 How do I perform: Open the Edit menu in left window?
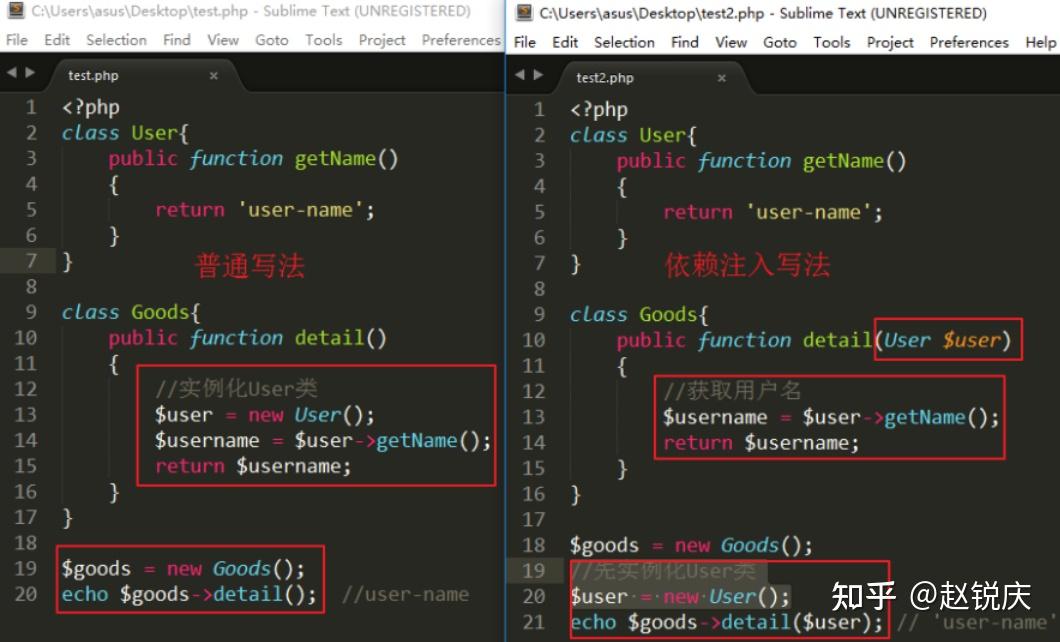click(x=56, y=40)
